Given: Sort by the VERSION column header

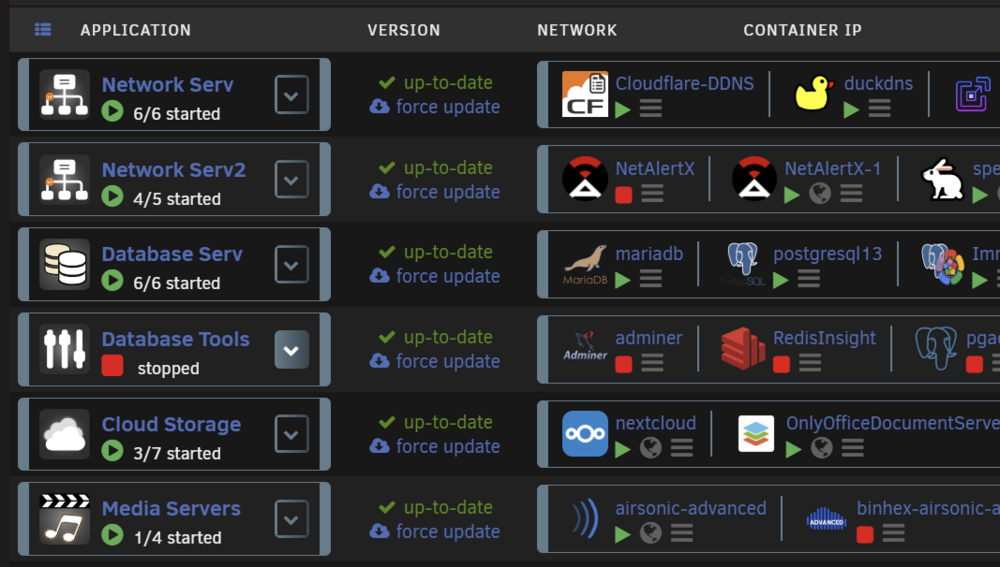Looking at the screenshot, I should click(x=404, y=30).
